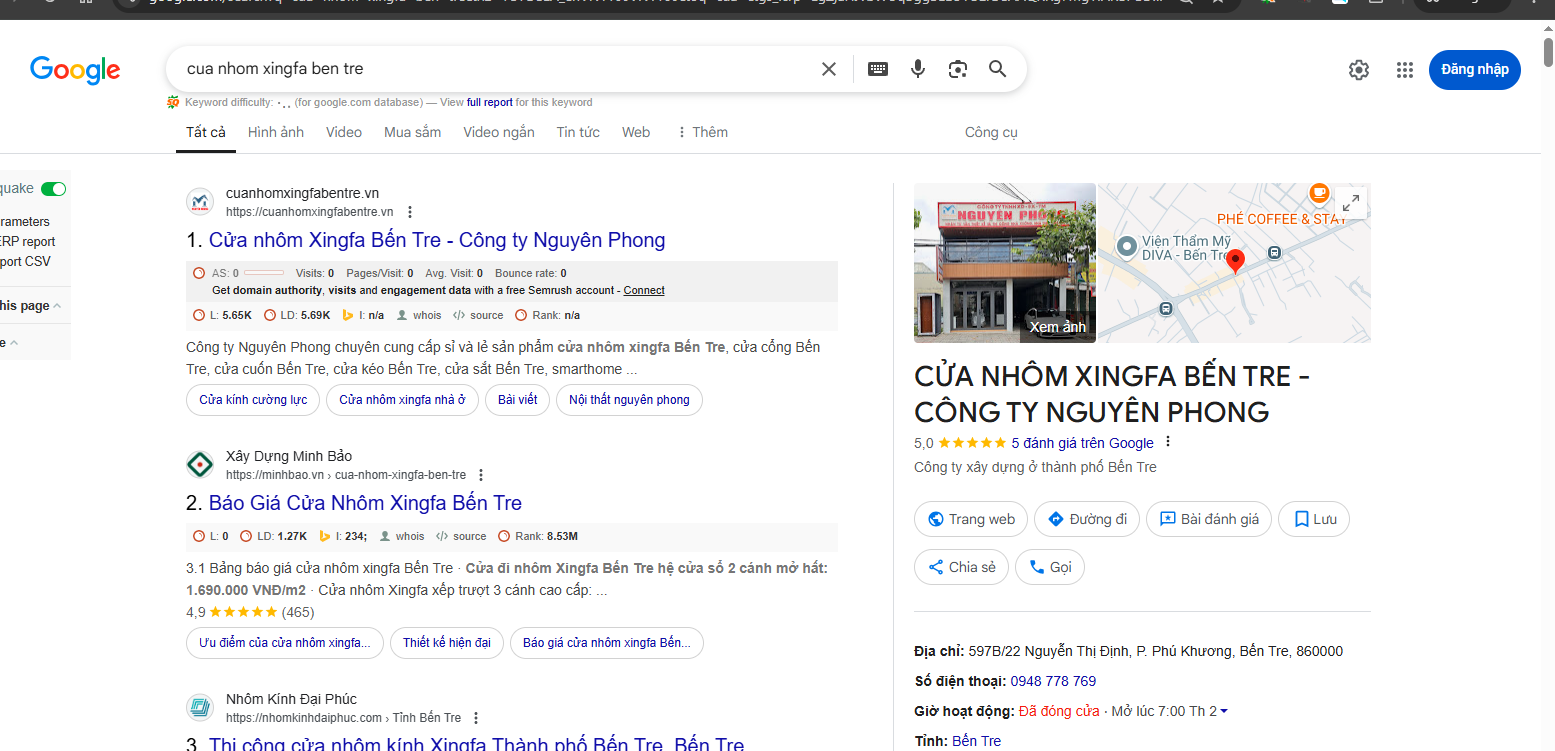Open 'full report' keyword link
1555x751 pixels.
click(x=490, y=102)
